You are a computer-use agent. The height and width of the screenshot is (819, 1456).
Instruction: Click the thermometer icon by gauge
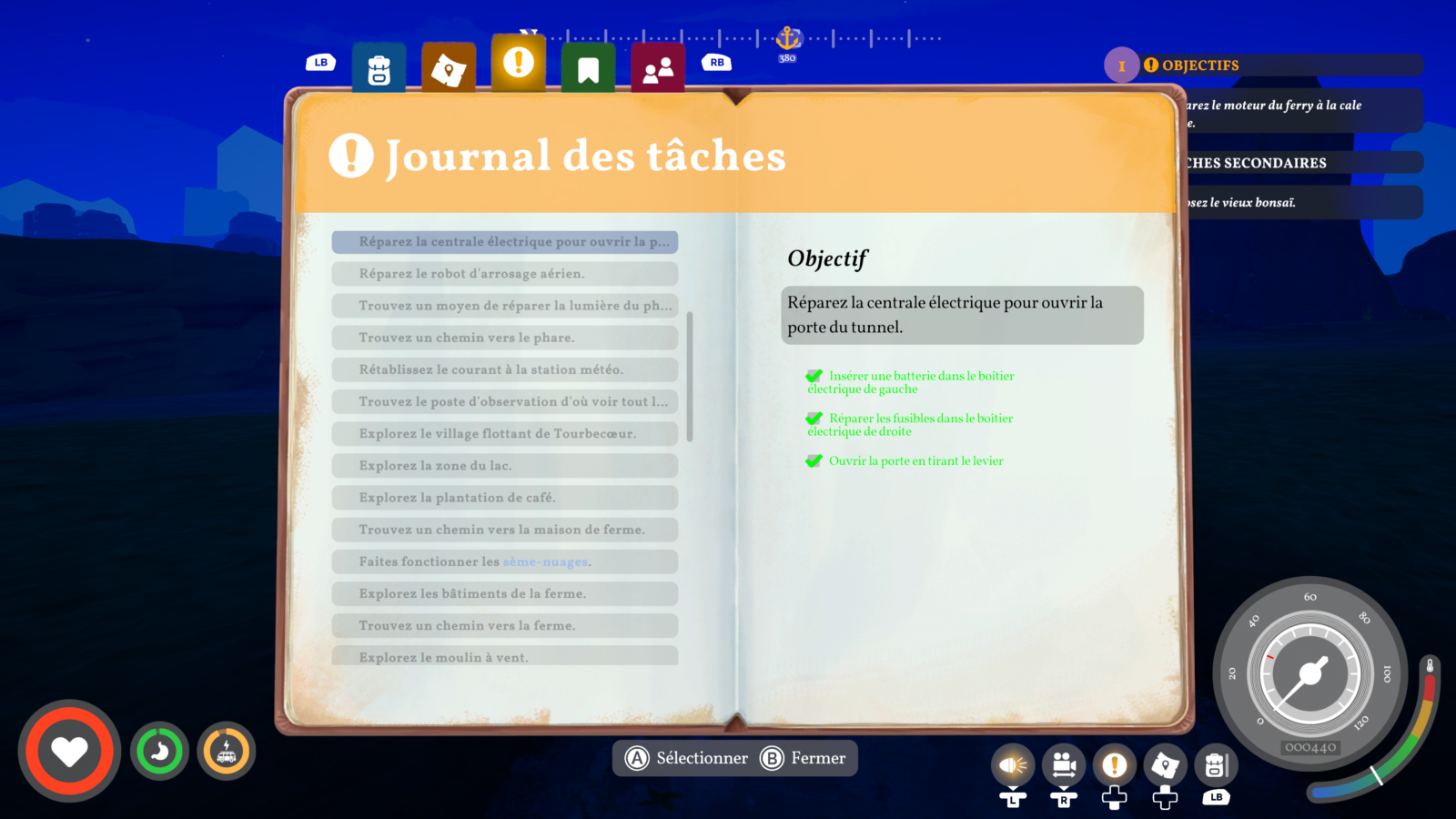tap(1430, 666)
